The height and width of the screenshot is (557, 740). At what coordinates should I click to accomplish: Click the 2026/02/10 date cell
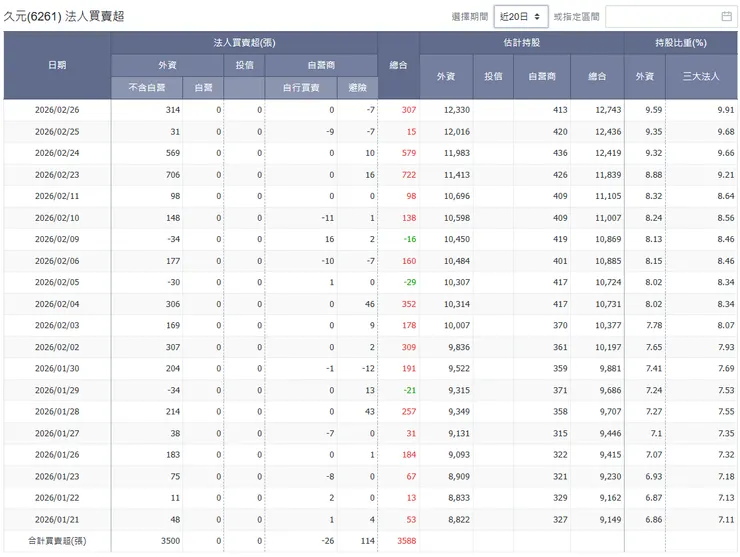[x=57, y=218]
